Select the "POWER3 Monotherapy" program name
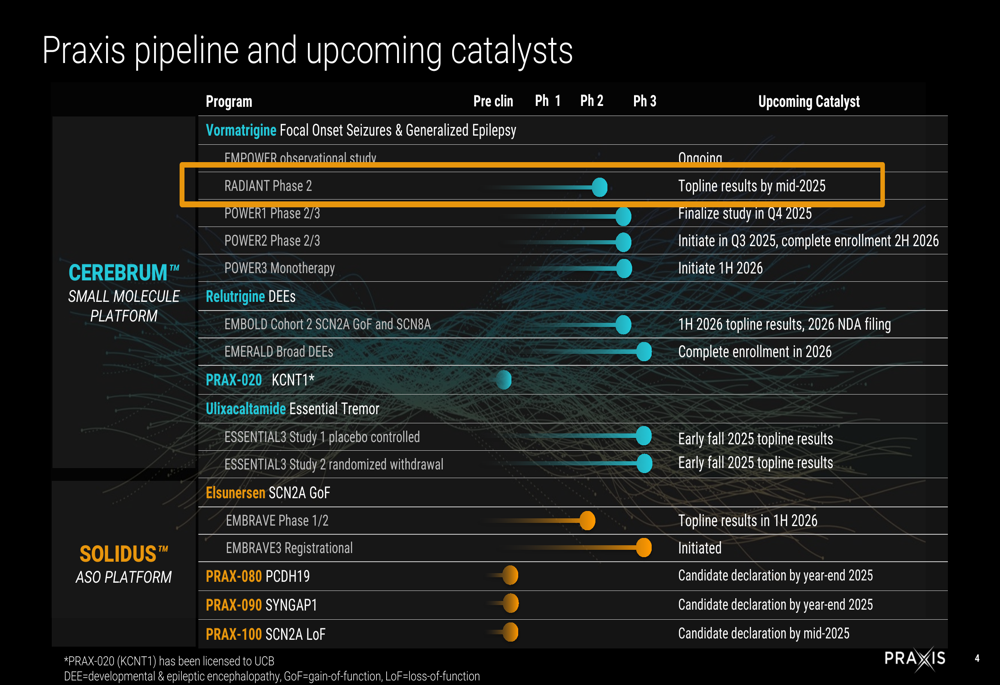The width and height of the screenshot is (1000, 685). (x=279, y=268)
